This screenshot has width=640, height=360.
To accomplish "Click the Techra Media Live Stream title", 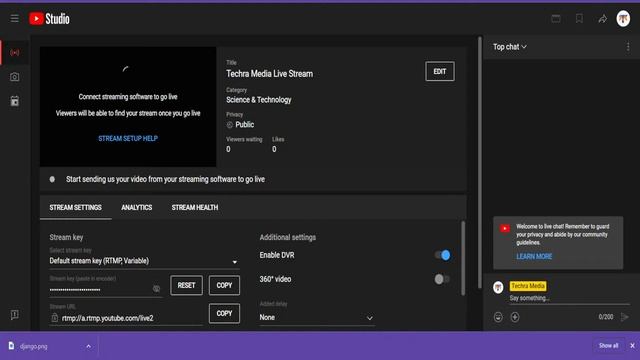I will [x=269, y=74].
